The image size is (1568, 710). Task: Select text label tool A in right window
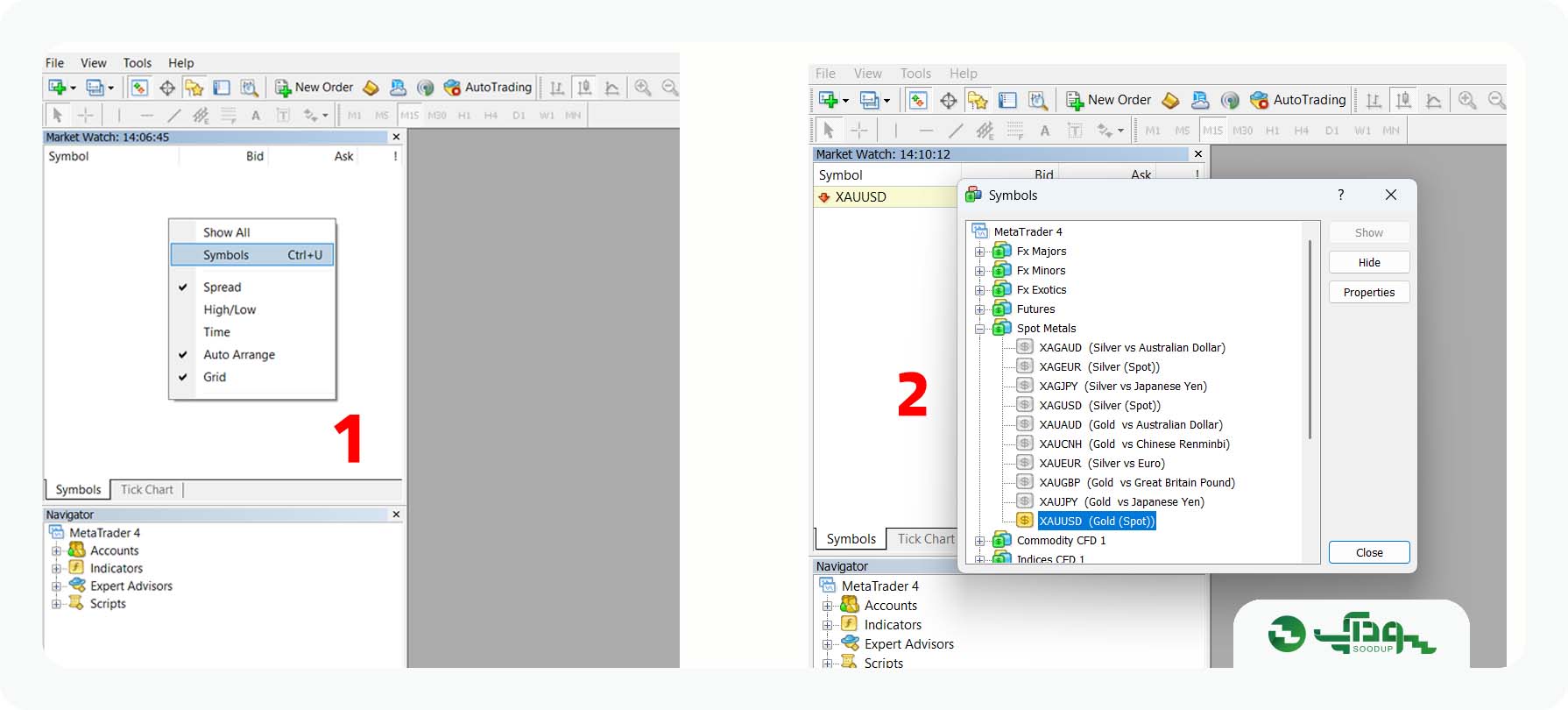click(x=1044, y=131)
